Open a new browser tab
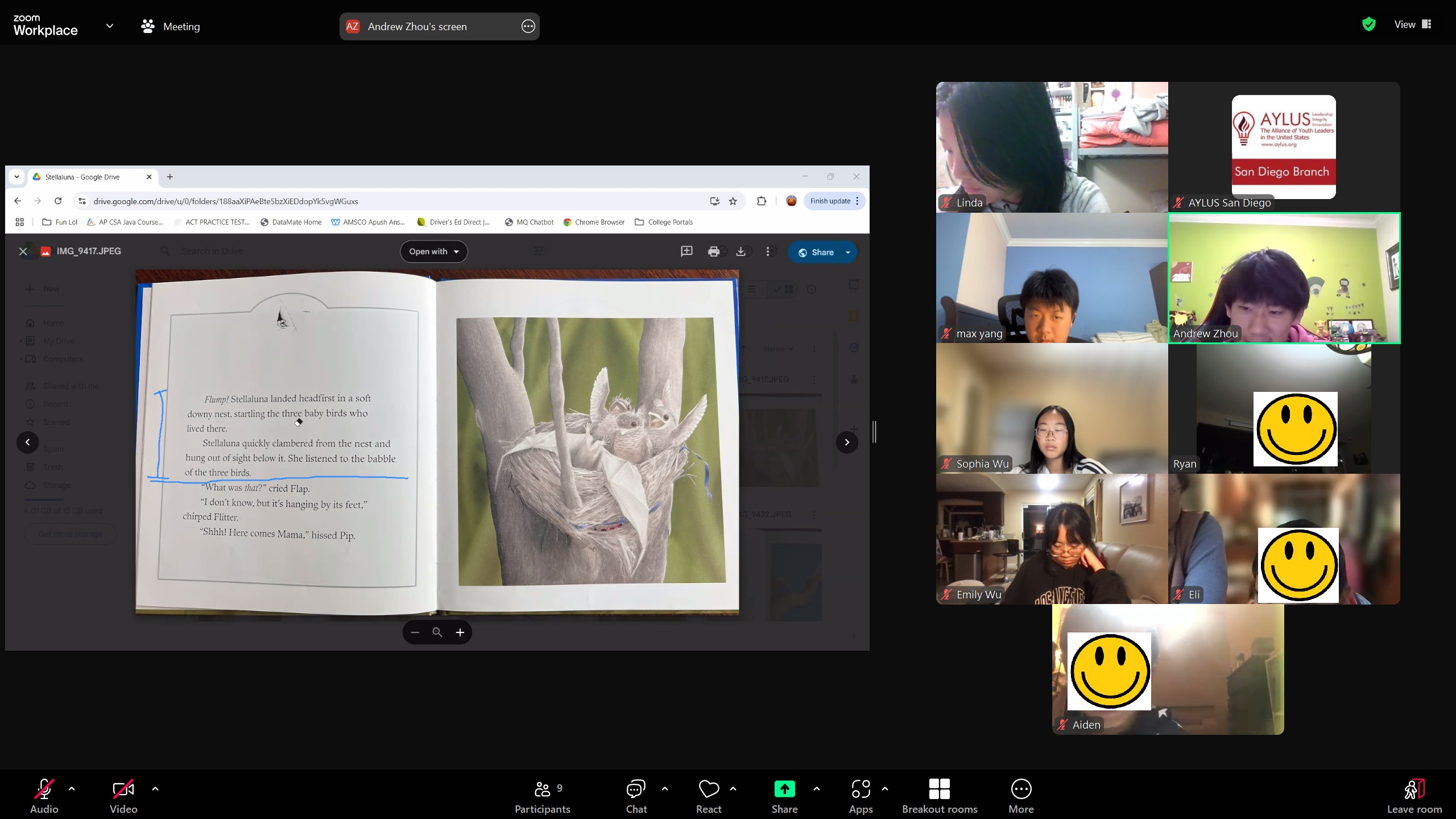This screenshot has height=819, width=1456. coord(169,177)
